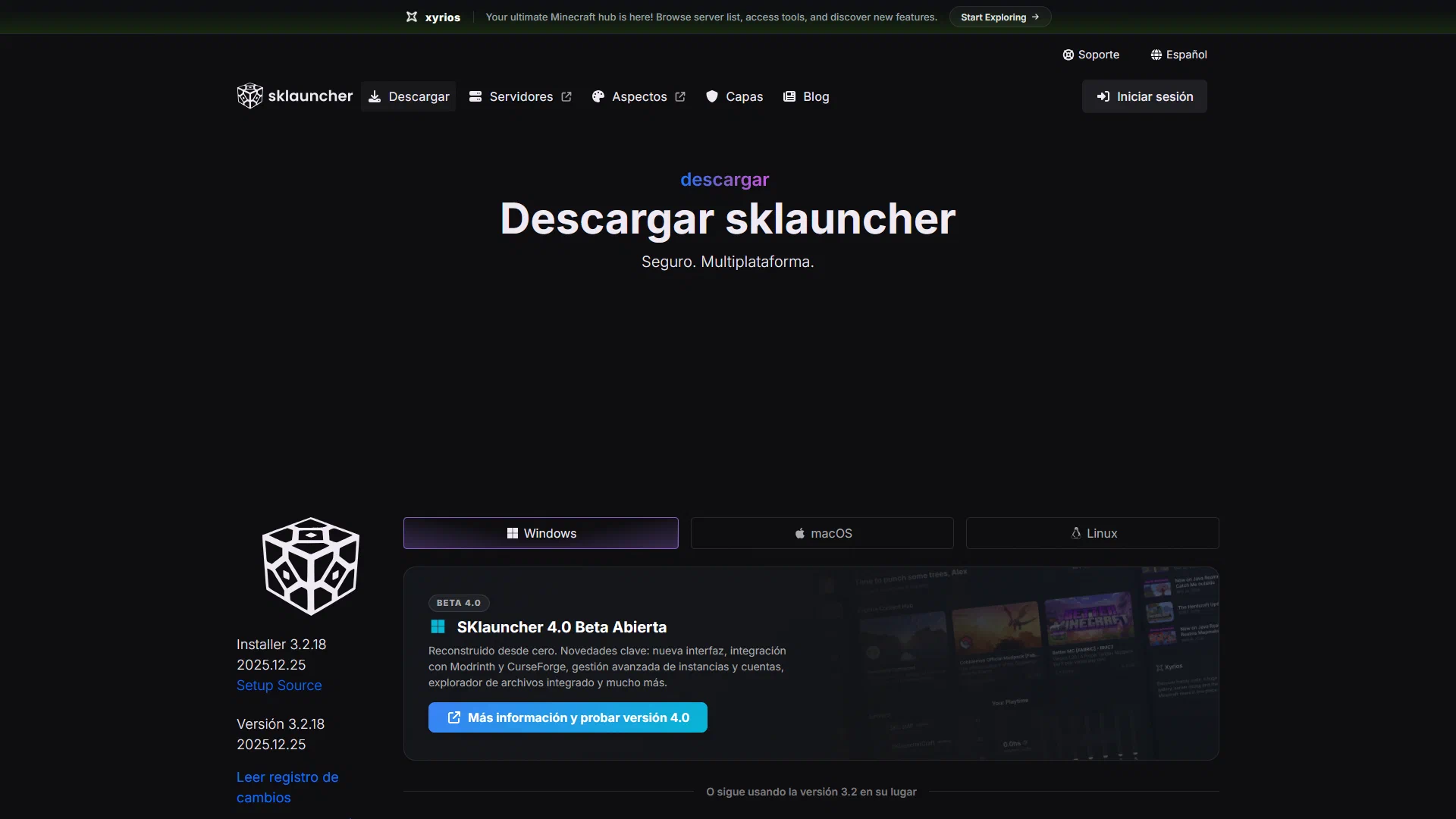This screenshot has width=1456, height=819.
Task: Click the download icon beside Descargar
Action: 375,96
